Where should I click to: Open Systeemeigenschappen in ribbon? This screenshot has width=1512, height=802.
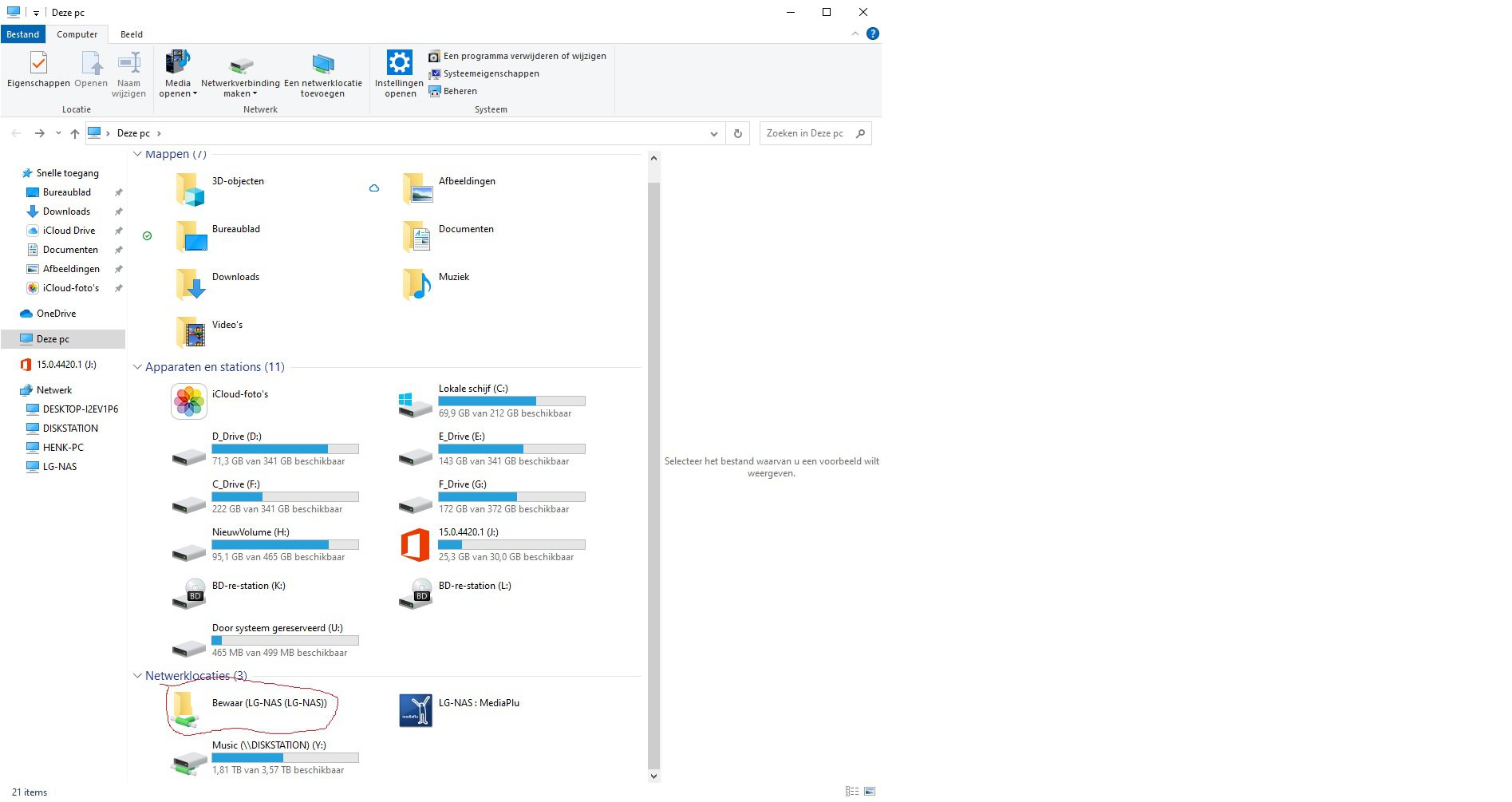pos(484,73)
